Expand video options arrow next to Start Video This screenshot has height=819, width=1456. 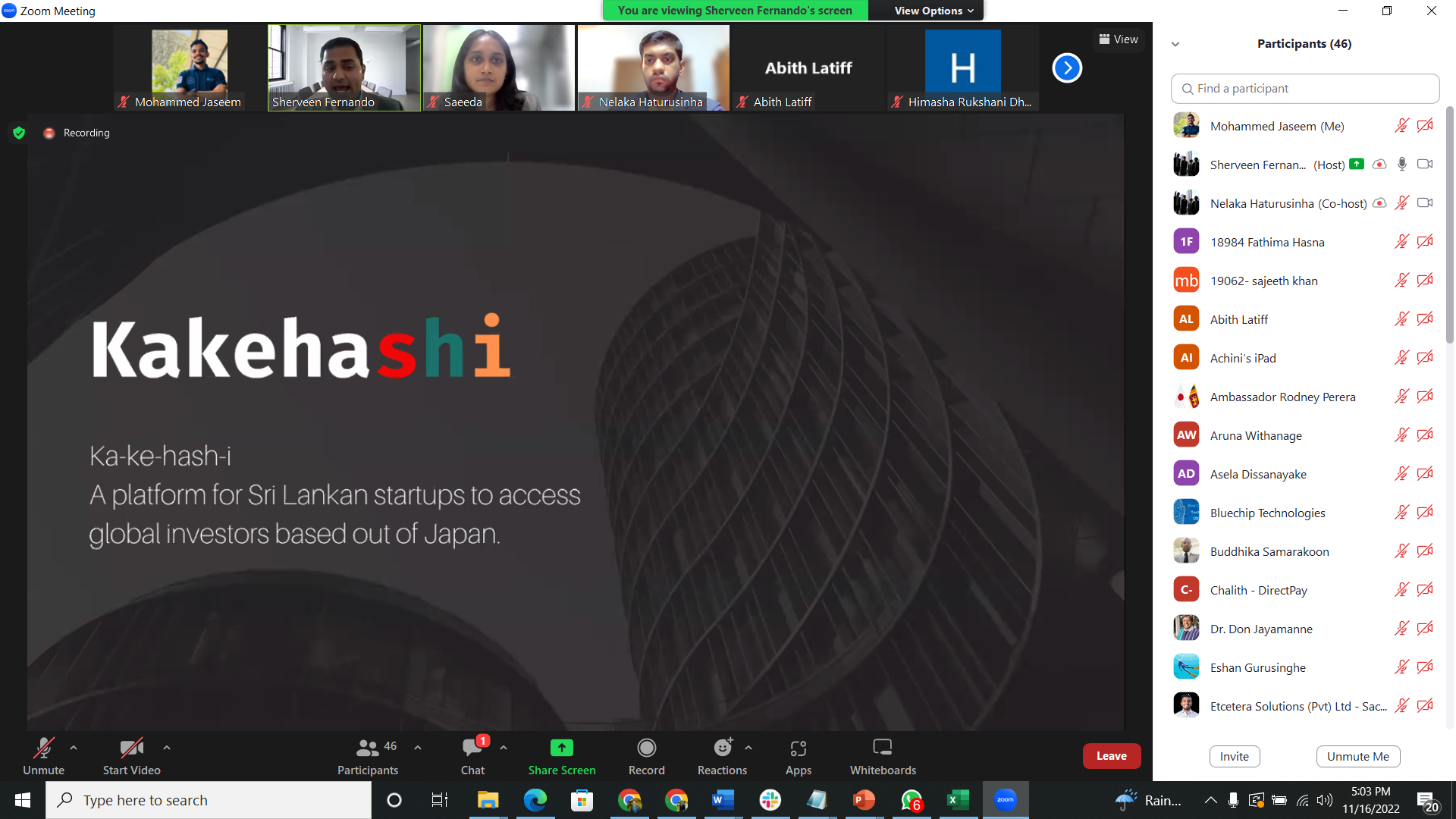point(167,748)
